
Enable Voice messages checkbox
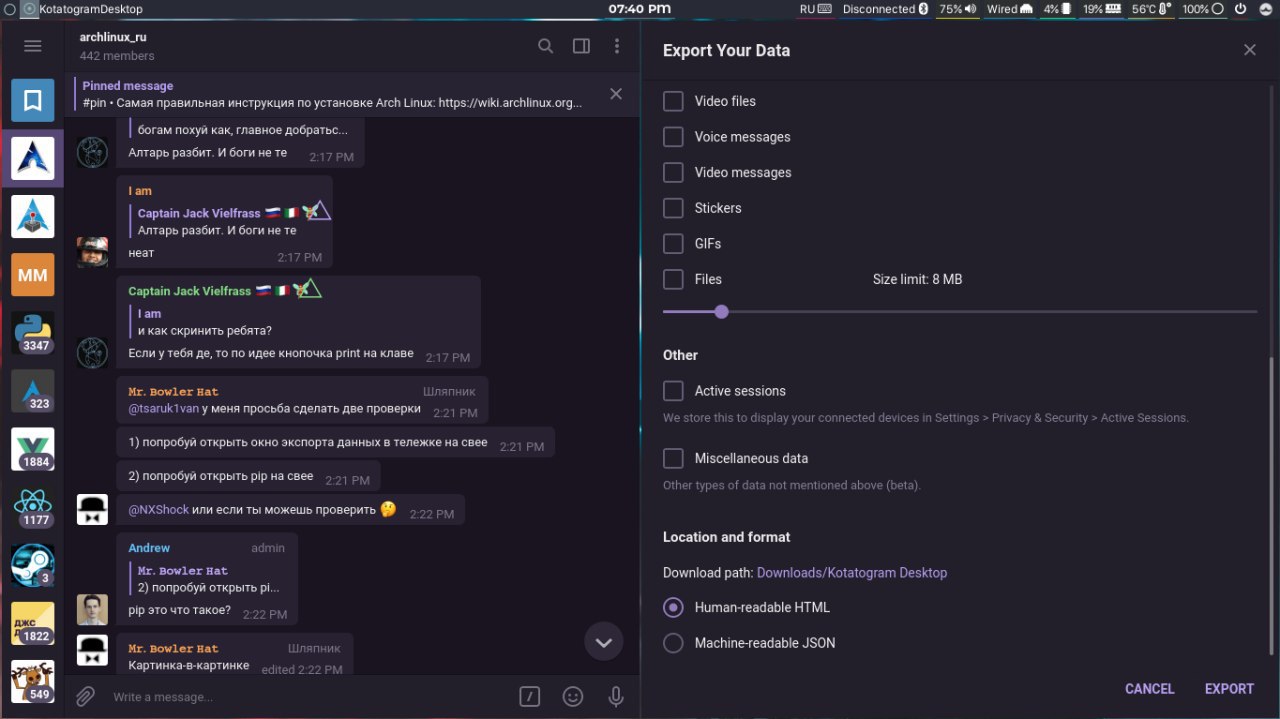coord(673,137)
